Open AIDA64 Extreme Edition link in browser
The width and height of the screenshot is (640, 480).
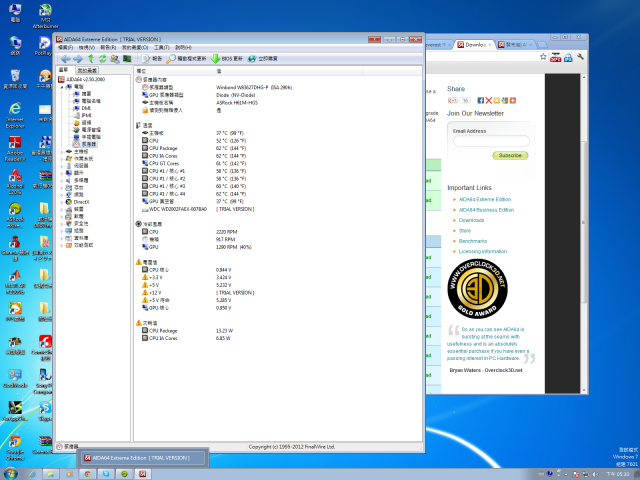click(x=484, y=200)
